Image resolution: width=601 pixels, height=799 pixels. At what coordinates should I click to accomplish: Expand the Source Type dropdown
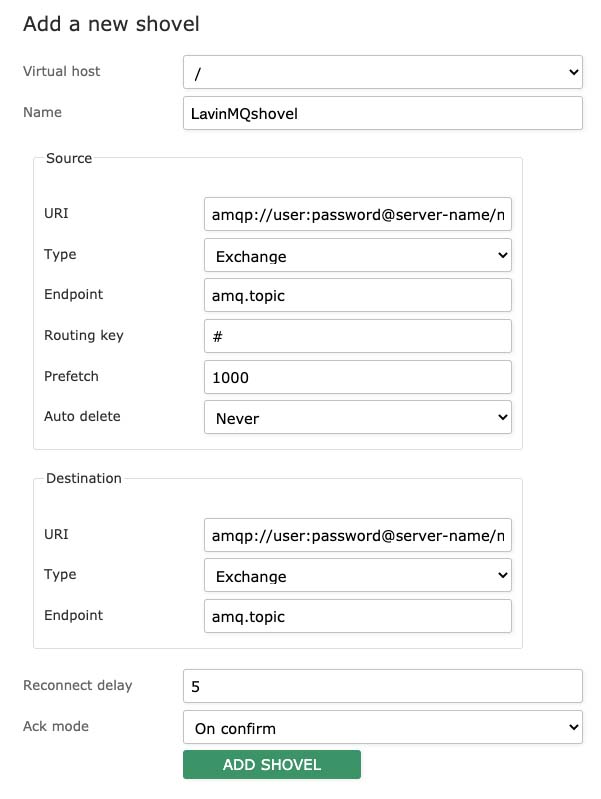[x=357, y=255]
